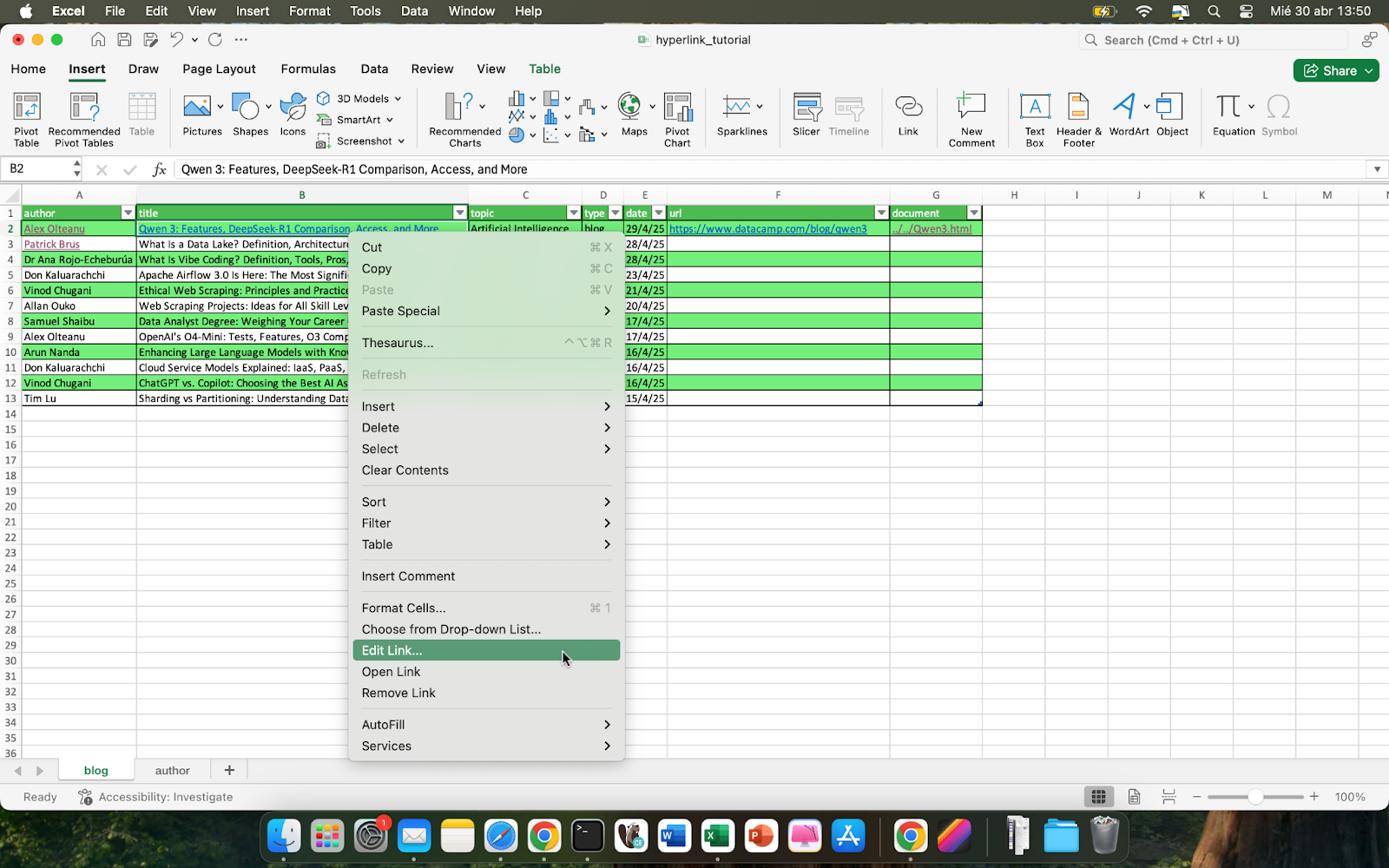
Task: Click the Link ribbon icon
Action: pos(908,115)
